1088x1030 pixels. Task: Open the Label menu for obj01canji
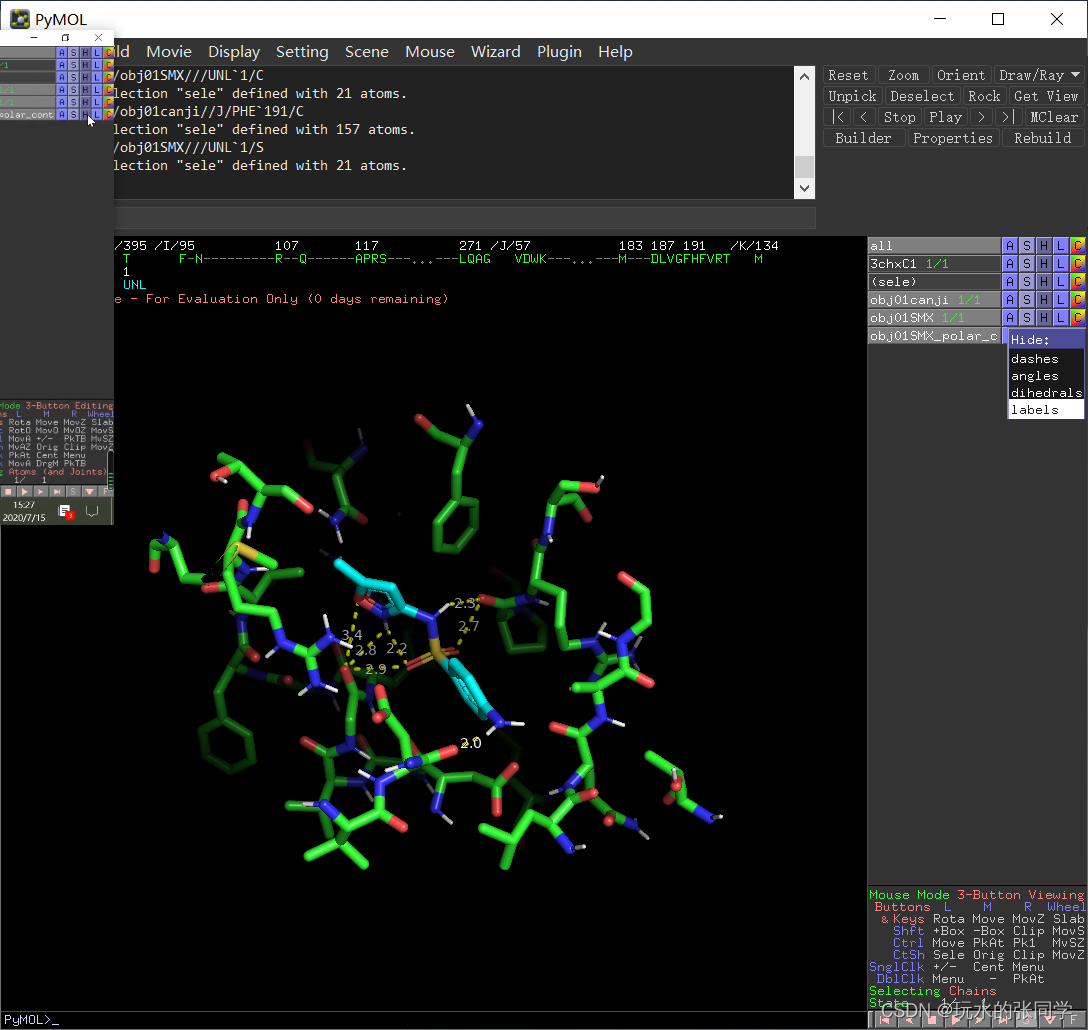click(1060, 300)
